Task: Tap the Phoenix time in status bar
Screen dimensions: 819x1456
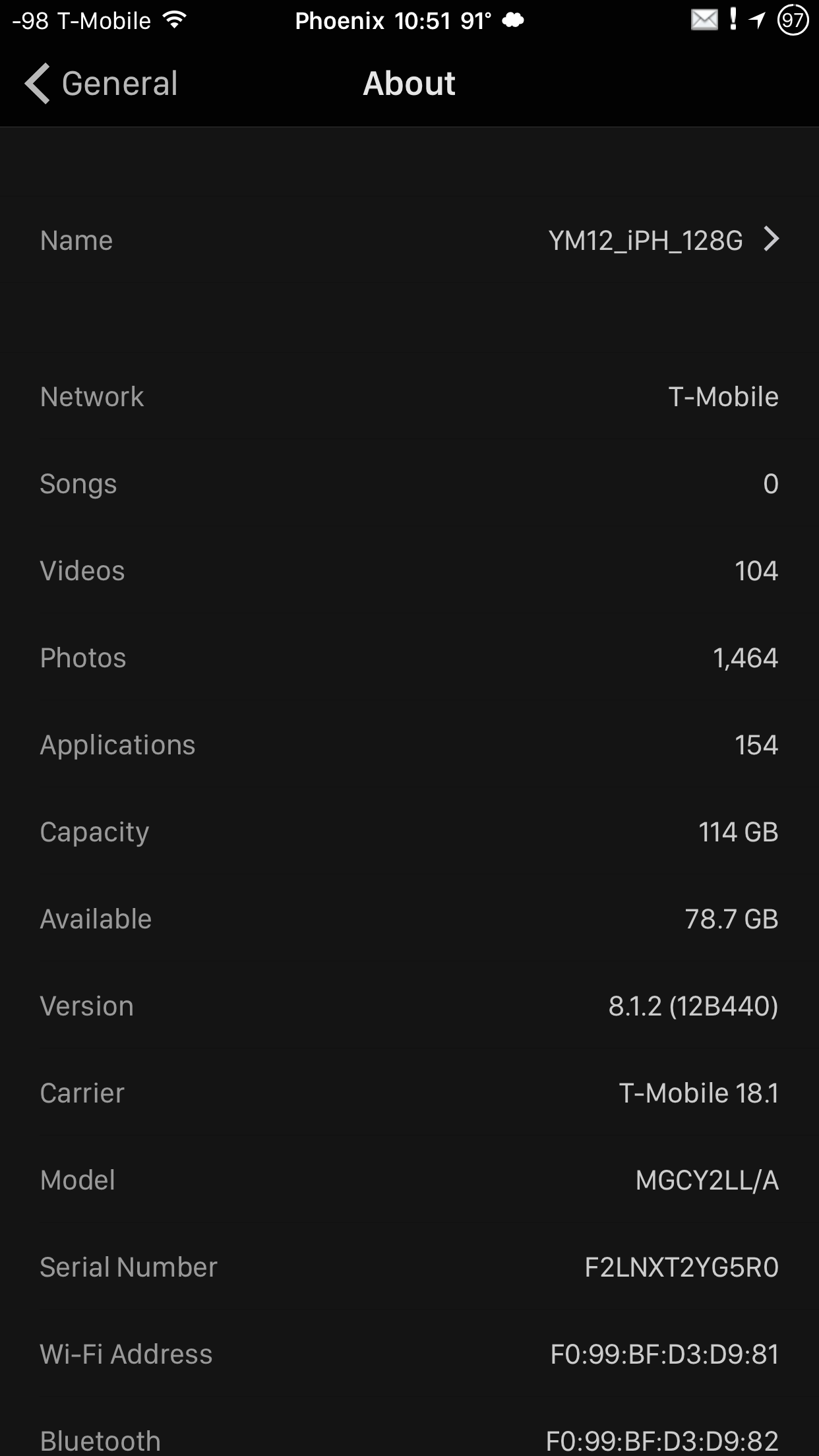Action: coord(393,21)
